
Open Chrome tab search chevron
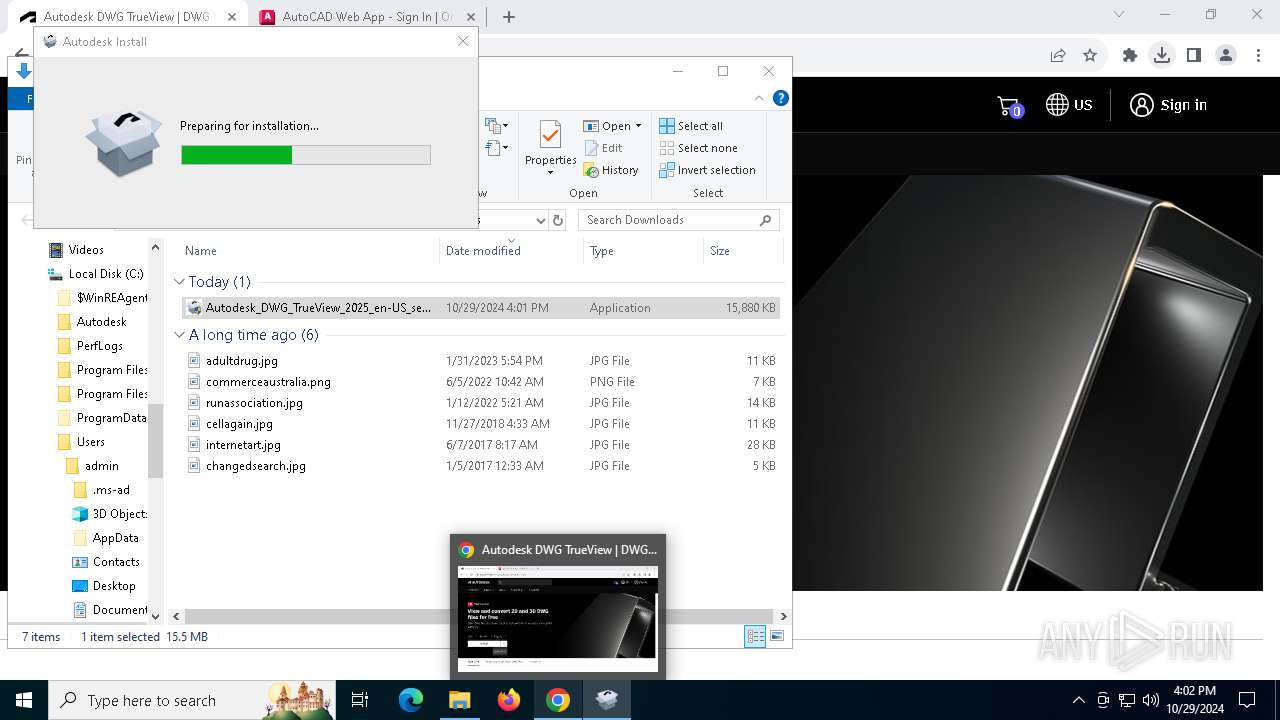coord(1119,15)
